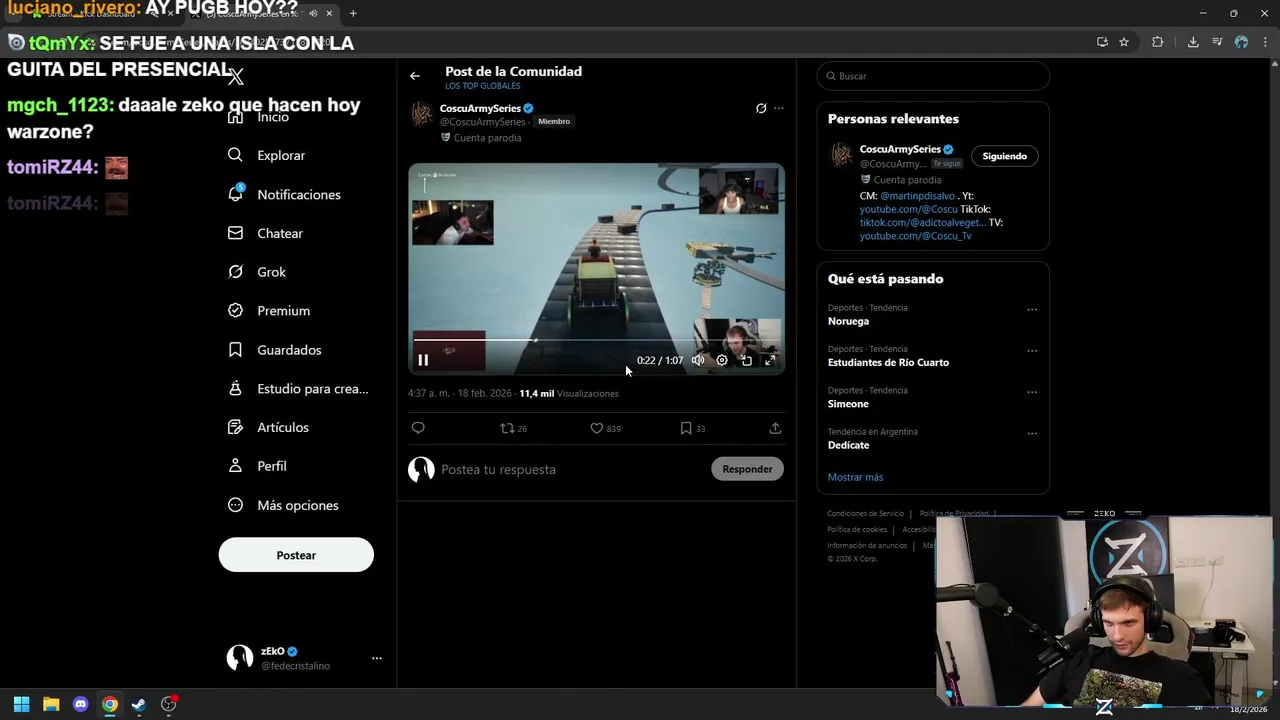Open LOS TOP GLOBALES community link
Image resolution: width=1280 pixels, height=720 pixels.
pyautogui.click(x=483, y=86)
